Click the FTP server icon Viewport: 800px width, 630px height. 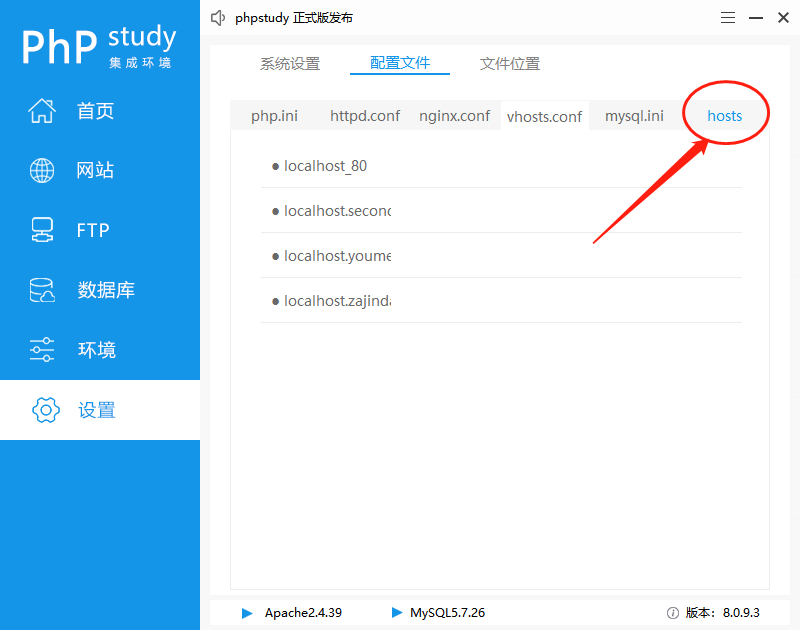coord(42,231)
